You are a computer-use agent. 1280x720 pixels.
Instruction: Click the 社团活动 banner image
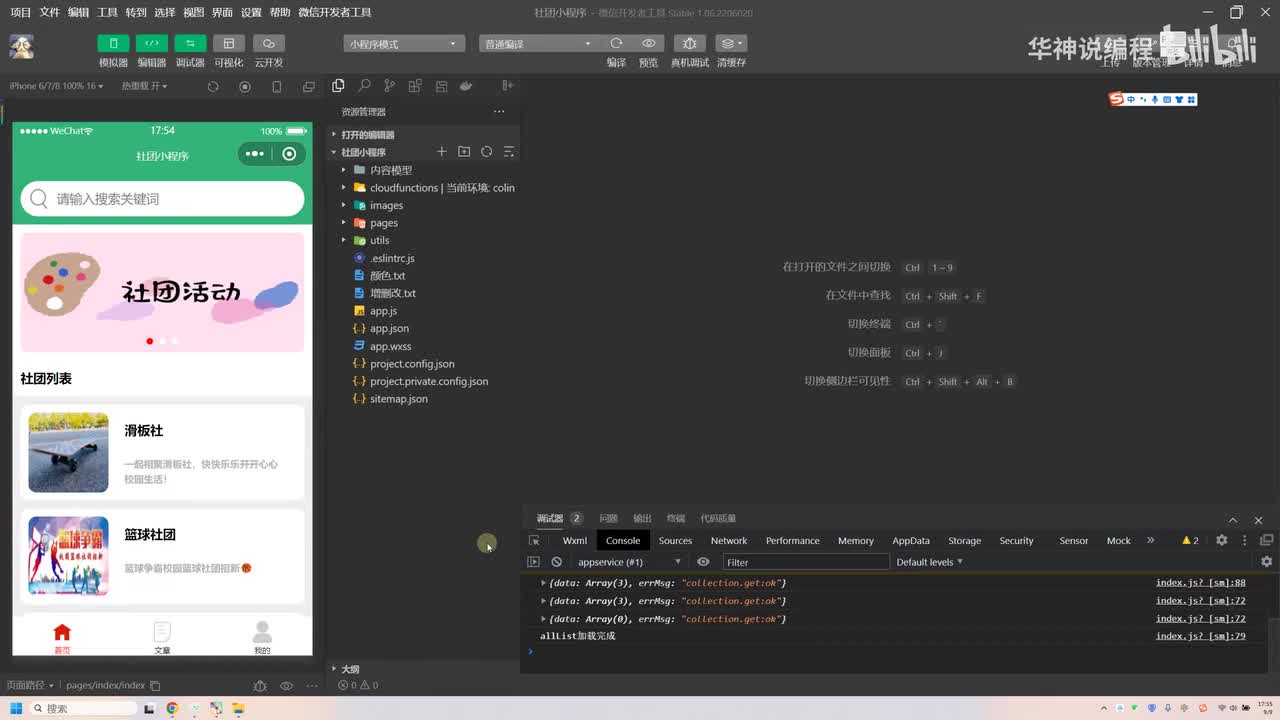(x=162, y=292)
